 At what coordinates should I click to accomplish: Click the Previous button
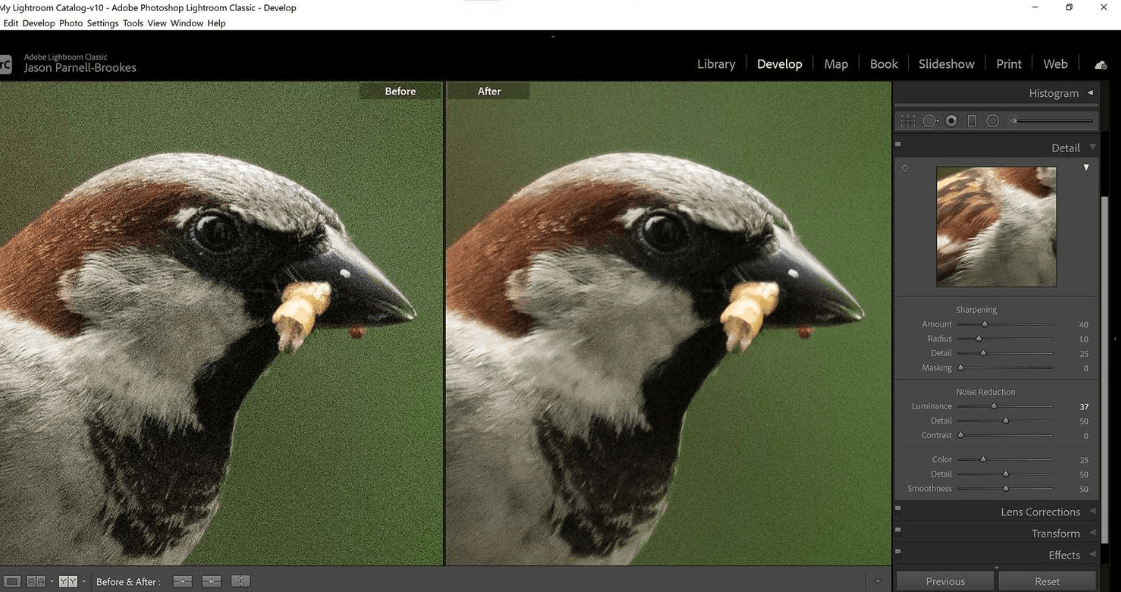click(x=945, y=581)
